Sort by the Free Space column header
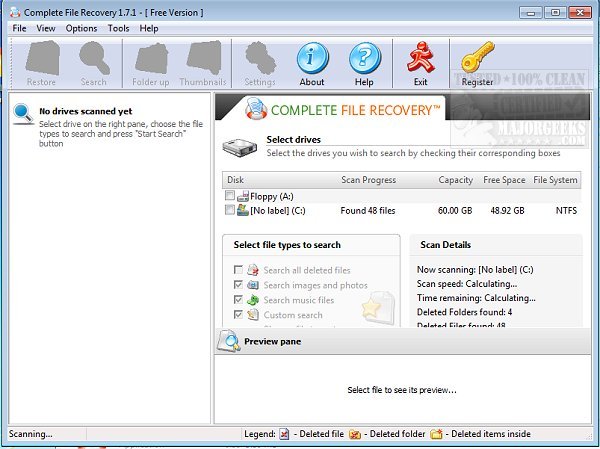This screenshot has width=600, height=449. point(504,180)
